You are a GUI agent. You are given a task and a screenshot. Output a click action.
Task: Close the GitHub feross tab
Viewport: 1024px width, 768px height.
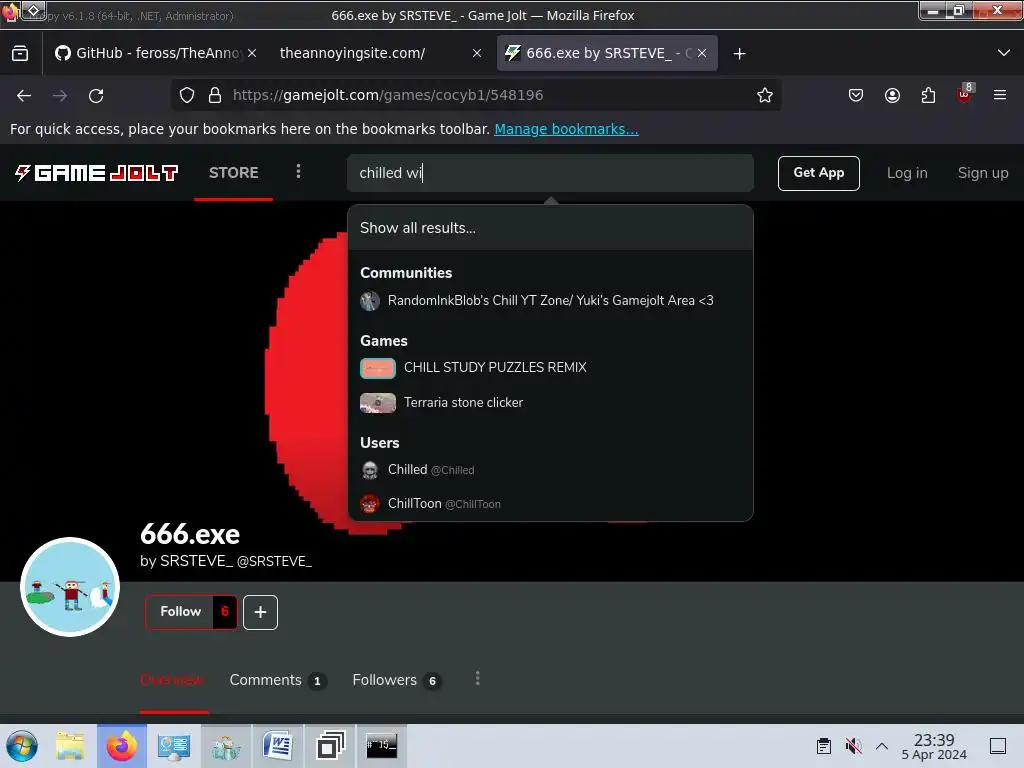click(x=252, y=53)
